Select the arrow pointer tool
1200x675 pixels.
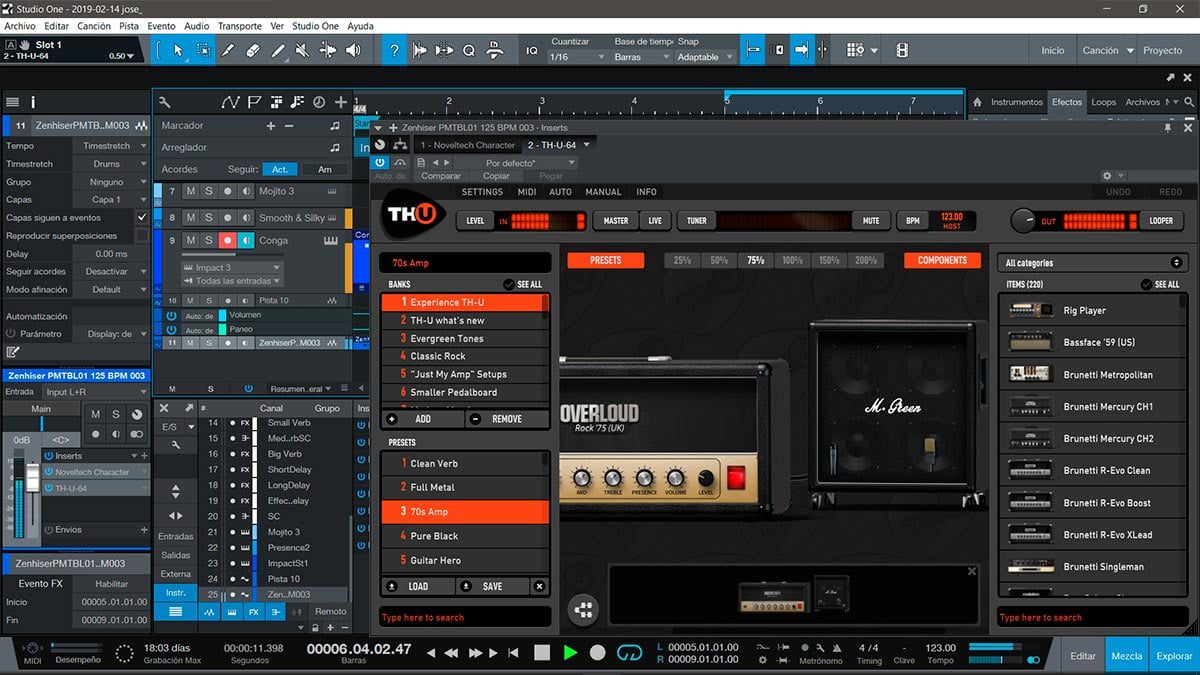tap(179, 50)
